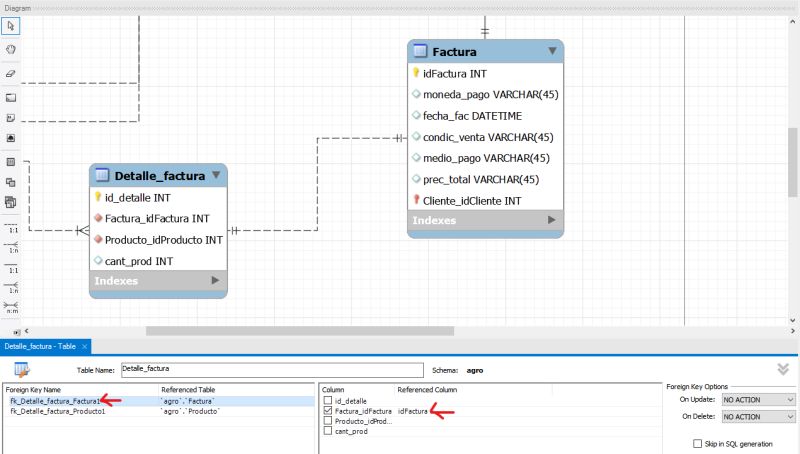Click the scroll right arrow

click(792, 331)
